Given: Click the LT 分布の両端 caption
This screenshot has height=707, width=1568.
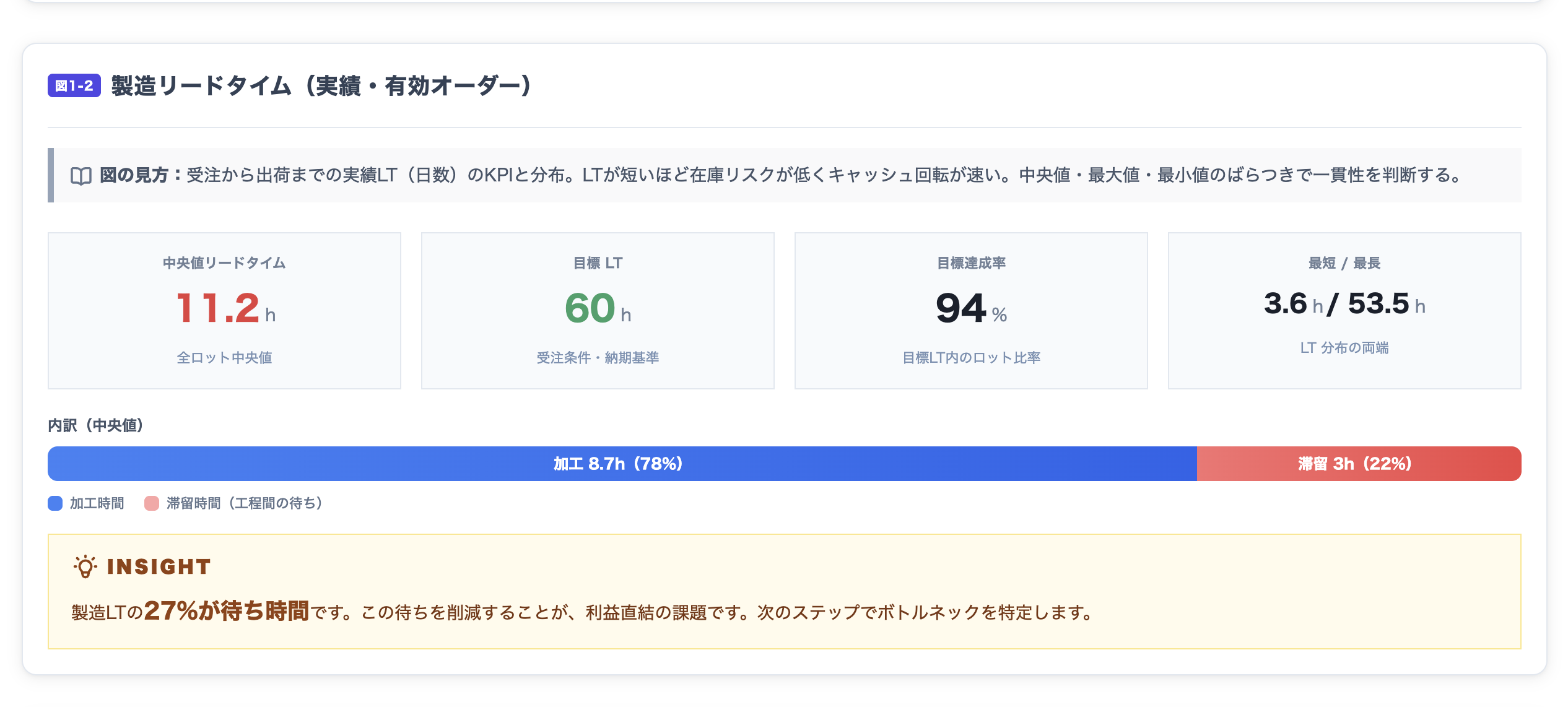Looking at the screenshot, I should 1344,348.
